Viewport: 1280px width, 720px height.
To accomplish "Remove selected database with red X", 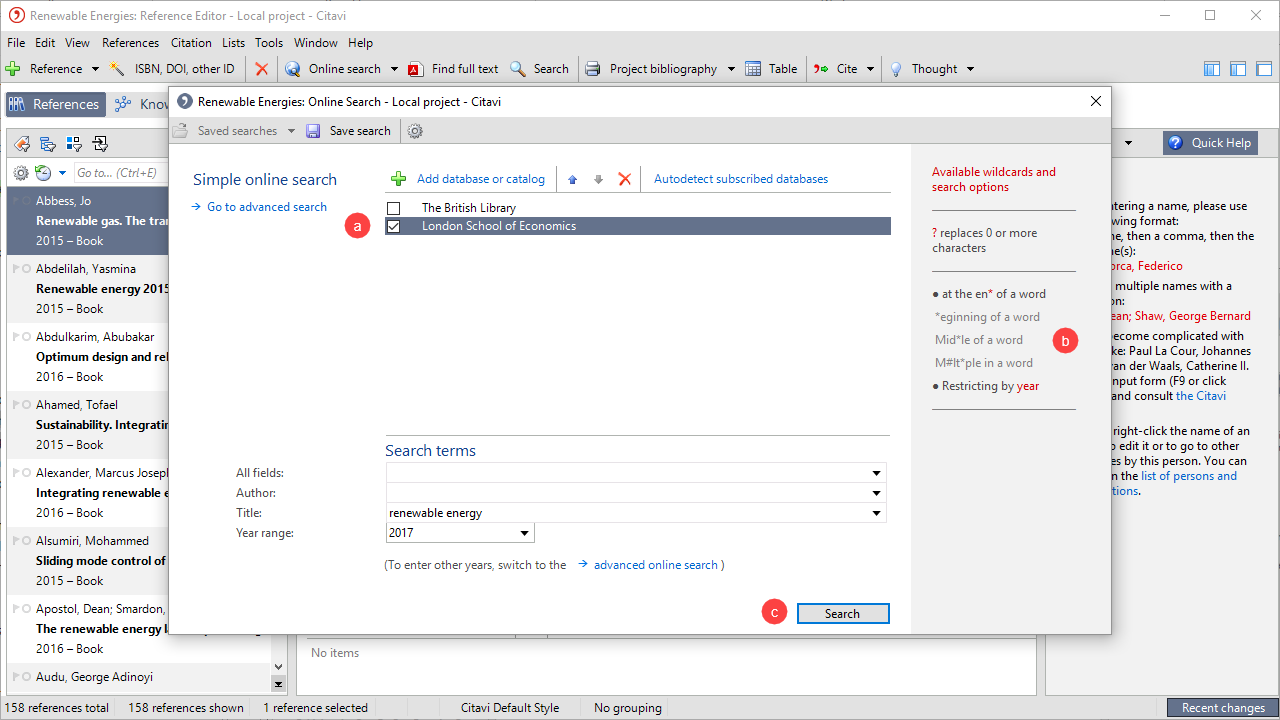I will point(625,179).
